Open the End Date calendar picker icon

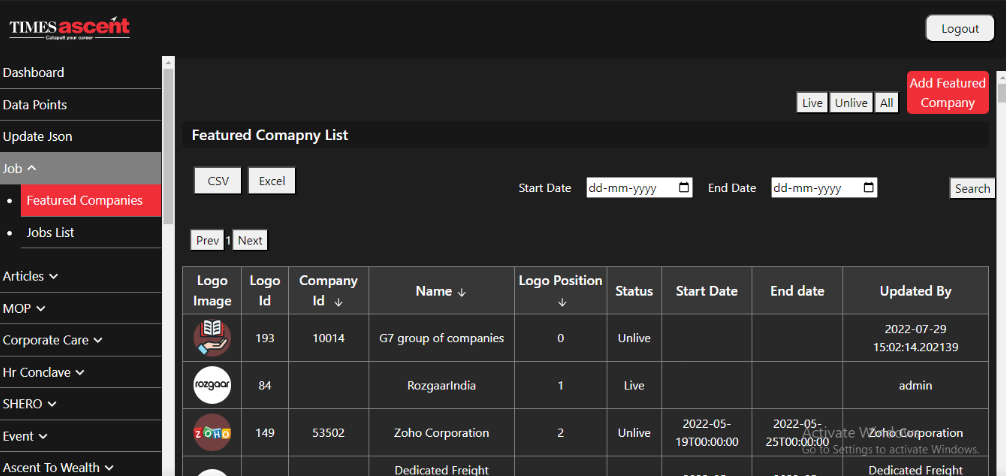coord(869,188)
